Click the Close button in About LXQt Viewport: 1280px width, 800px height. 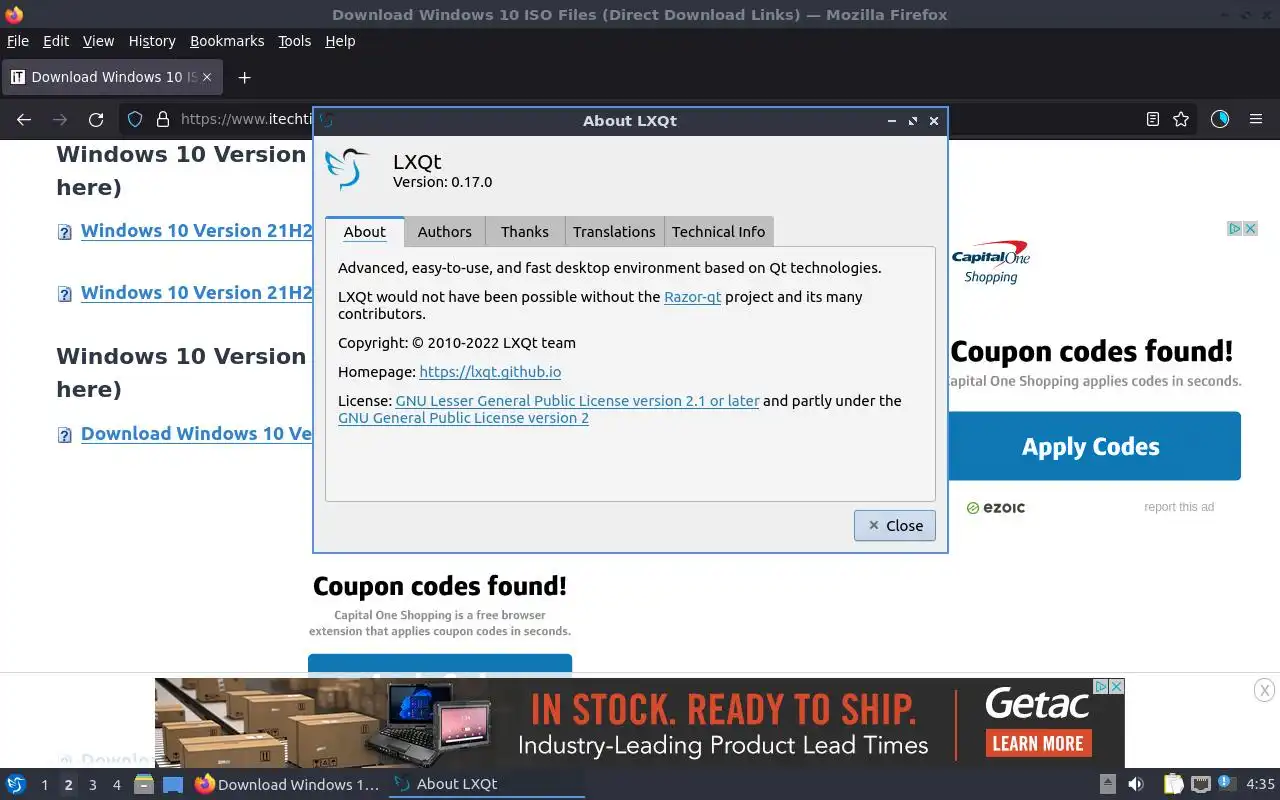pyautogui.click(x=895, y=525)
